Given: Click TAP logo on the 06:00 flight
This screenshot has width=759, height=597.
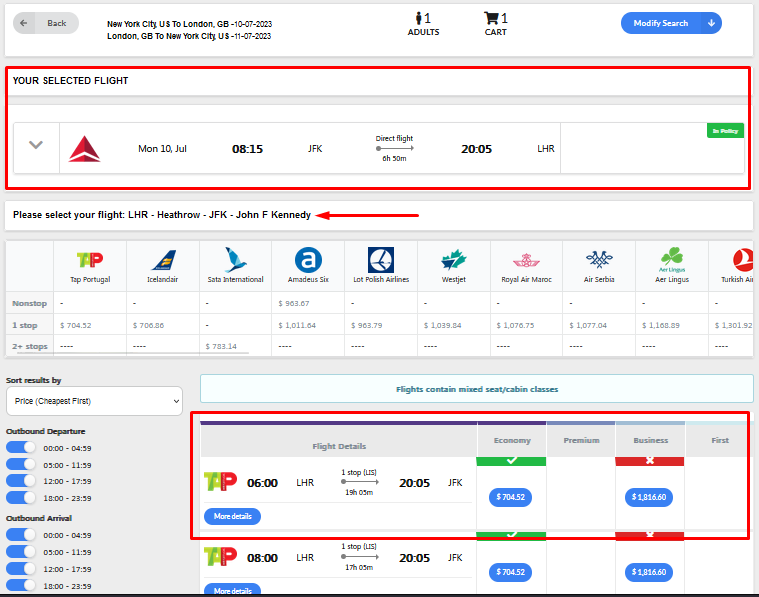Looking at the screenshot, I should tap(220, 482).
